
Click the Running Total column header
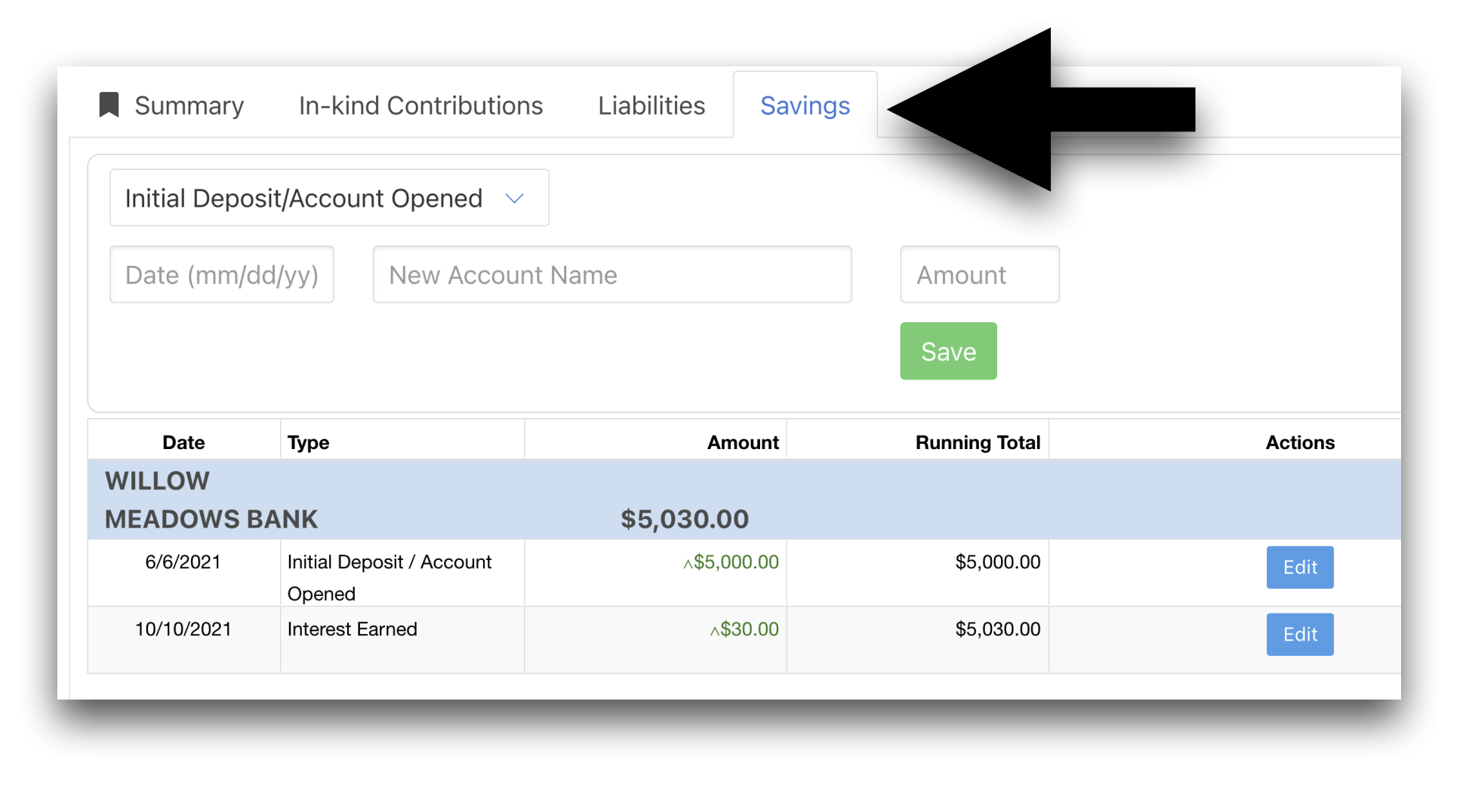click(x=977, y=442)
